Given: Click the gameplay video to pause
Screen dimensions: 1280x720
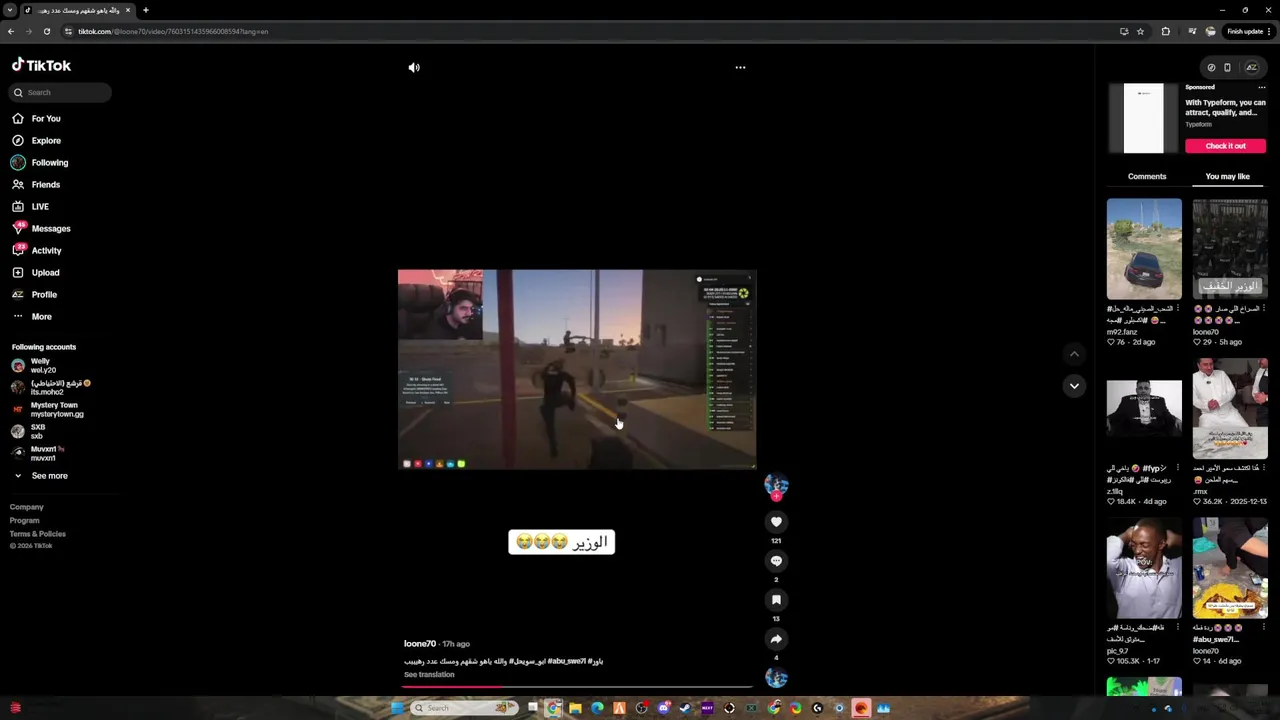Looking at the screenshot, I should pos(577,369).
